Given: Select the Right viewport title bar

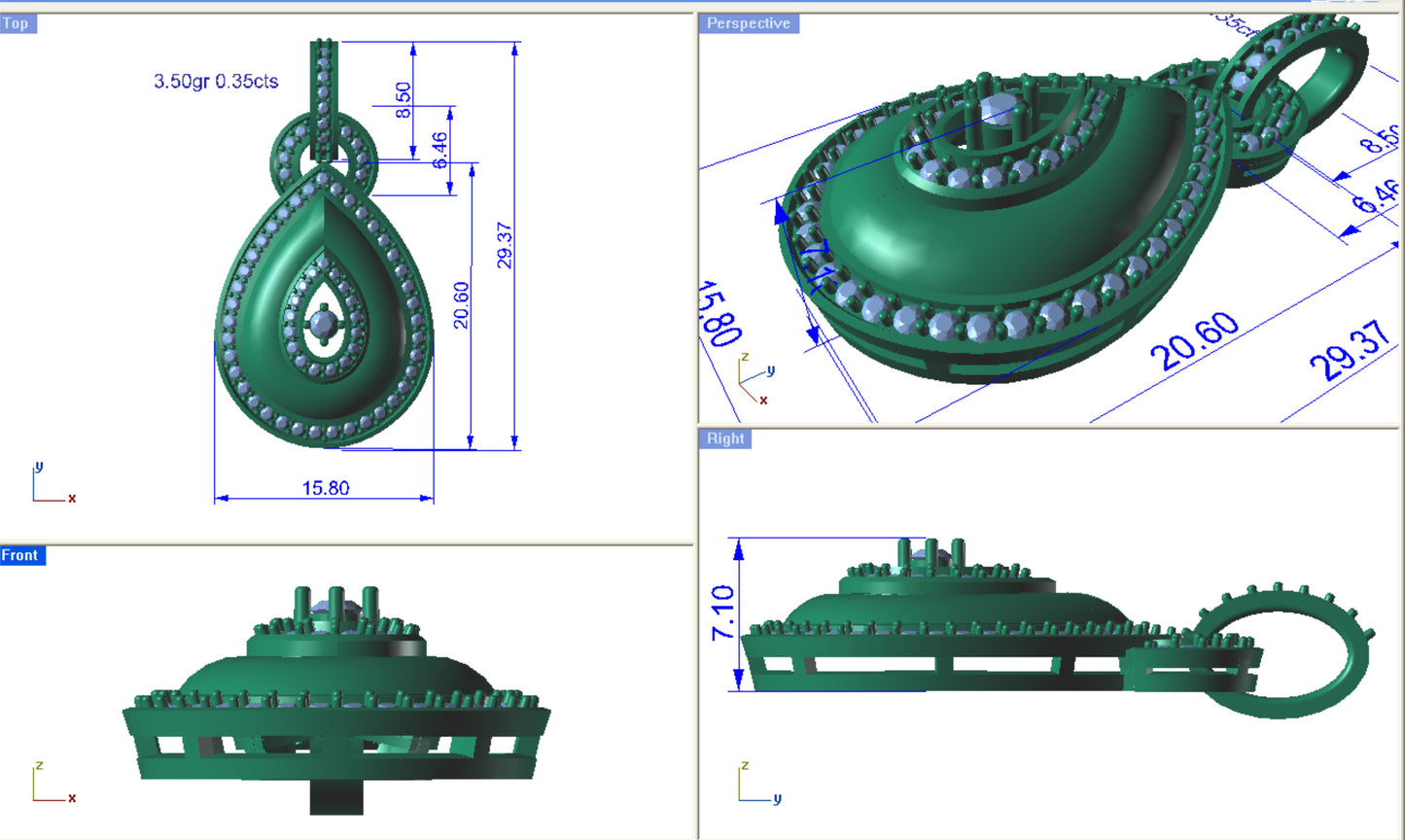Looking at the screenshot, I should click(725, 438).
